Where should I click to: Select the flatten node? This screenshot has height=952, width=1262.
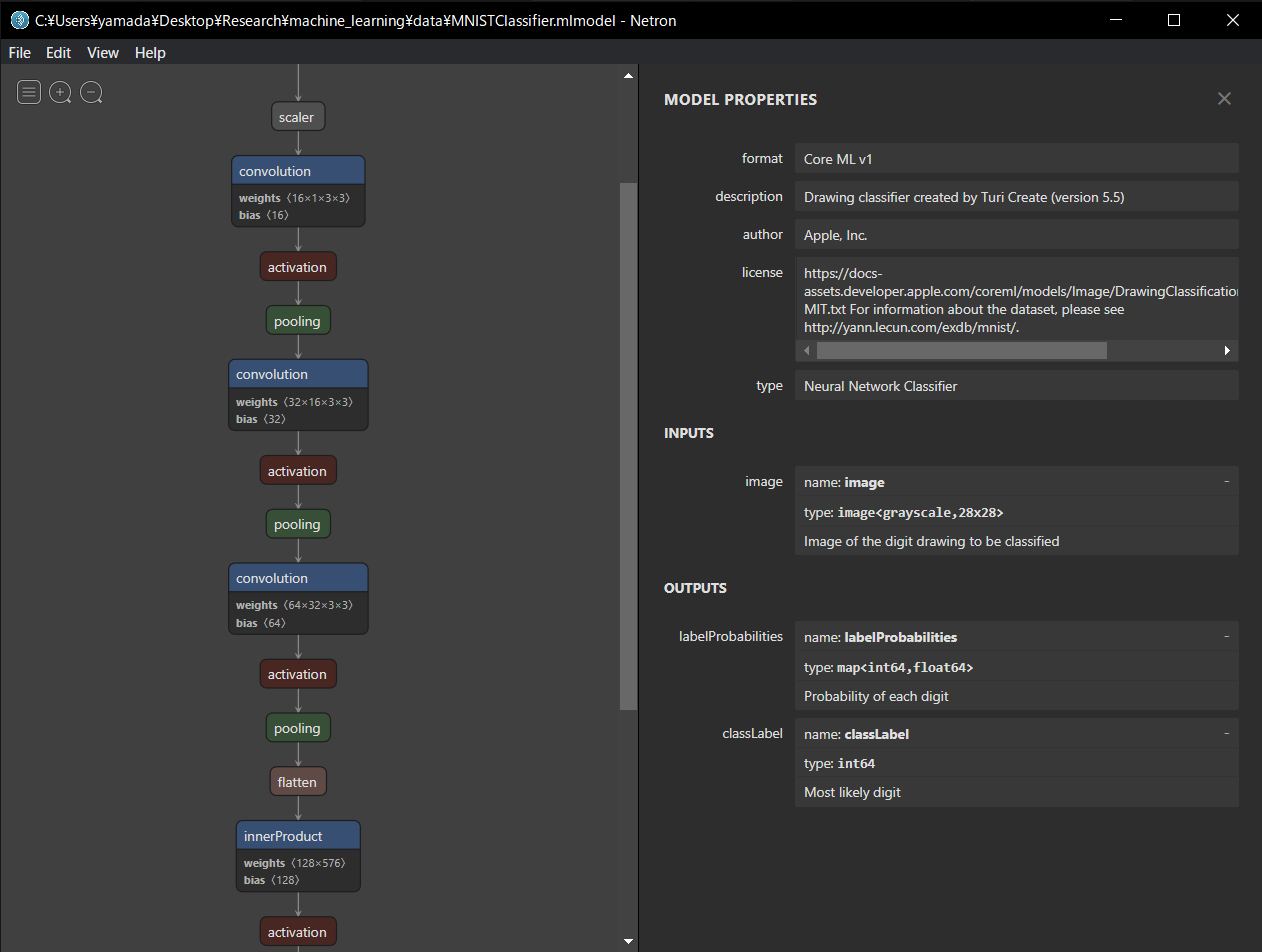[x=297, y=782]
